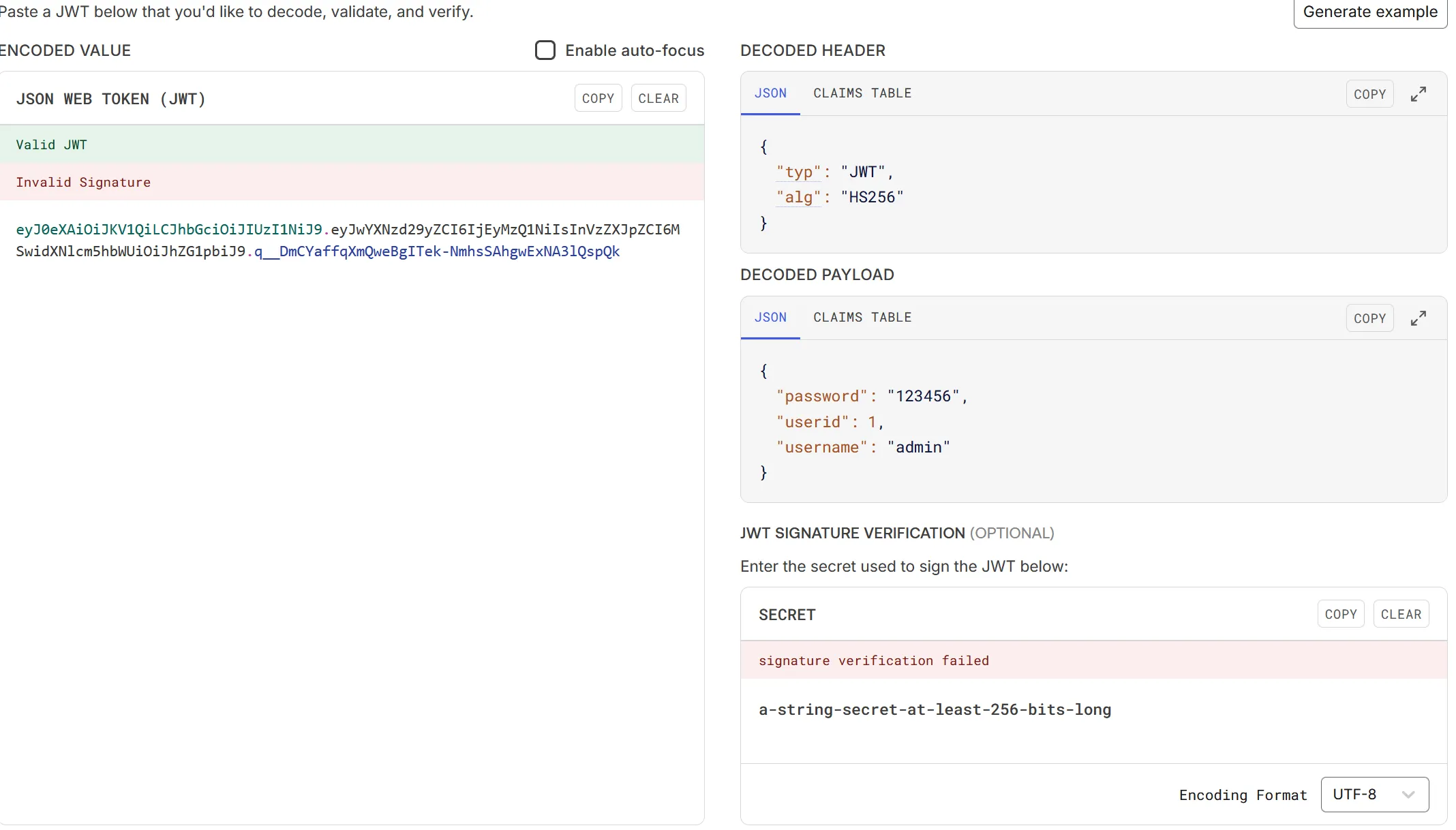Select the JSON tab in Decoded Payload
This screenshot has width=1456, height=830.
[x=770, y=318]
